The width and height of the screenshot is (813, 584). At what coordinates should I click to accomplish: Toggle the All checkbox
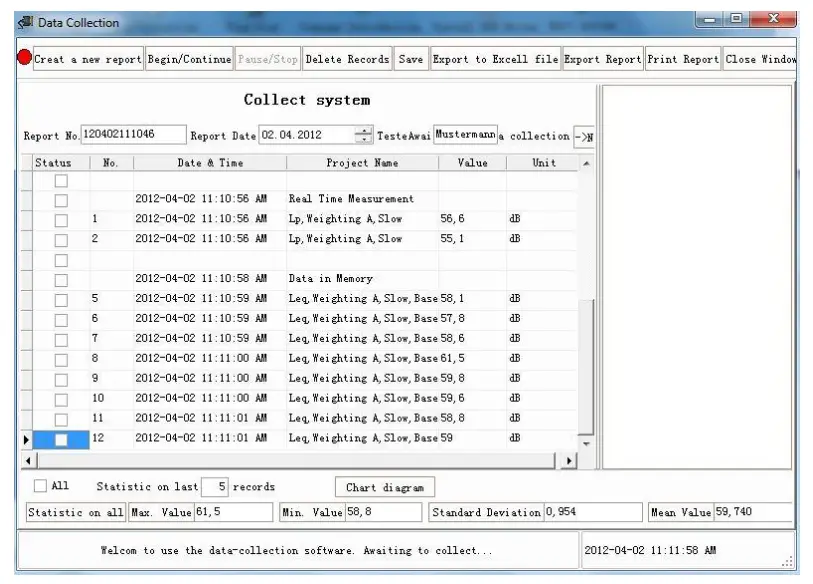pyautogui.click(x=40, y=486)
